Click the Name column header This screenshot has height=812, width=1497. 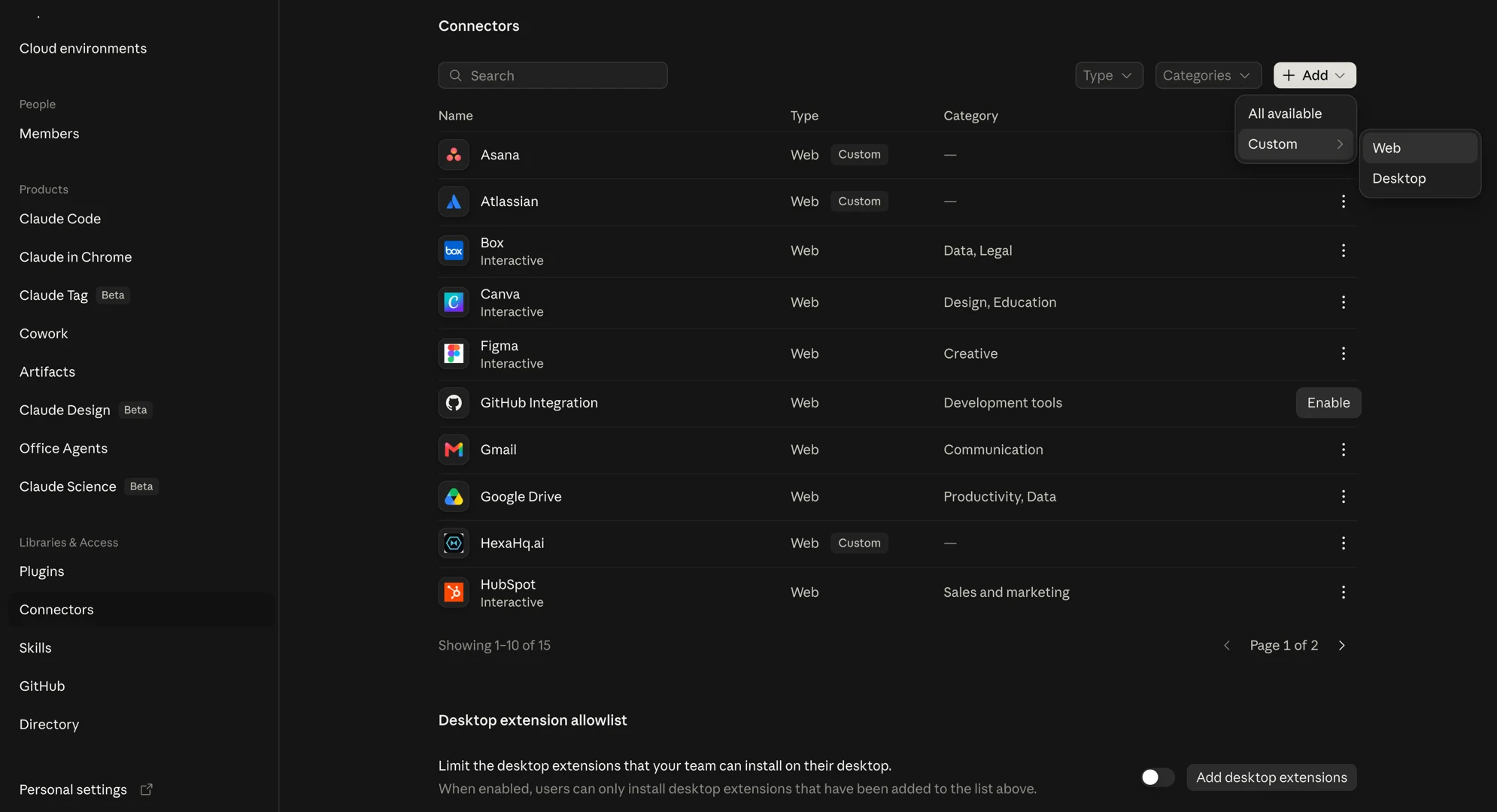point(455,116)
